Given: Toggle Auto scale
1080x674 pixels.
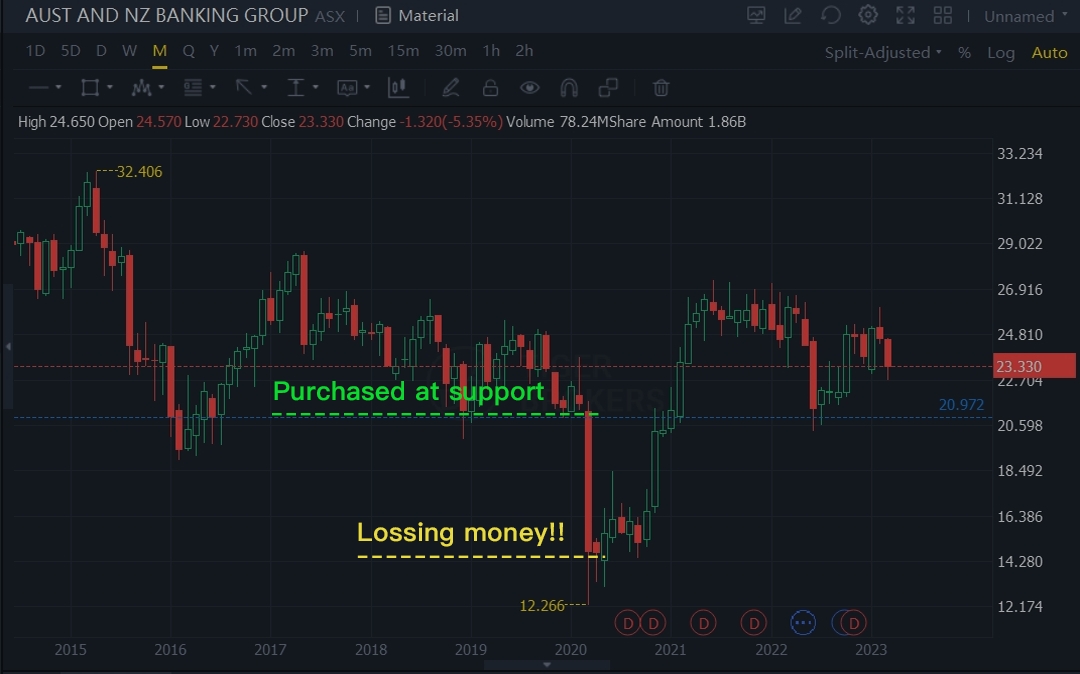Looking at the screenshot, I should (x=1049, y=52).
